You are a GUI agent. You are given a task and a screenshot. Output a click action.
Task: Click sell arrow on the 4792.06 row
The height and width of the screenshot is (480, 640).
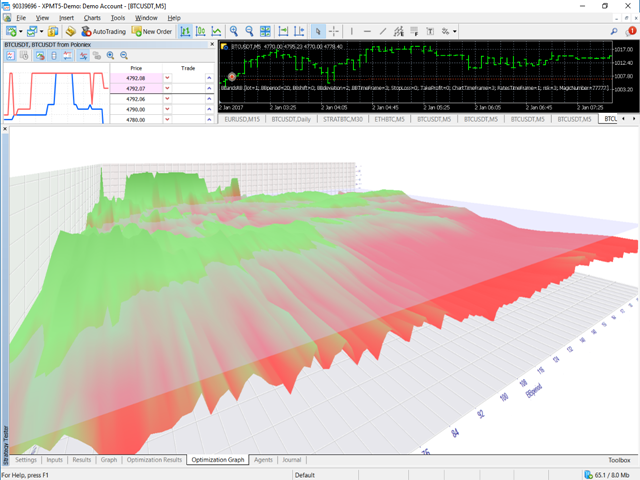tap(167, 99)
